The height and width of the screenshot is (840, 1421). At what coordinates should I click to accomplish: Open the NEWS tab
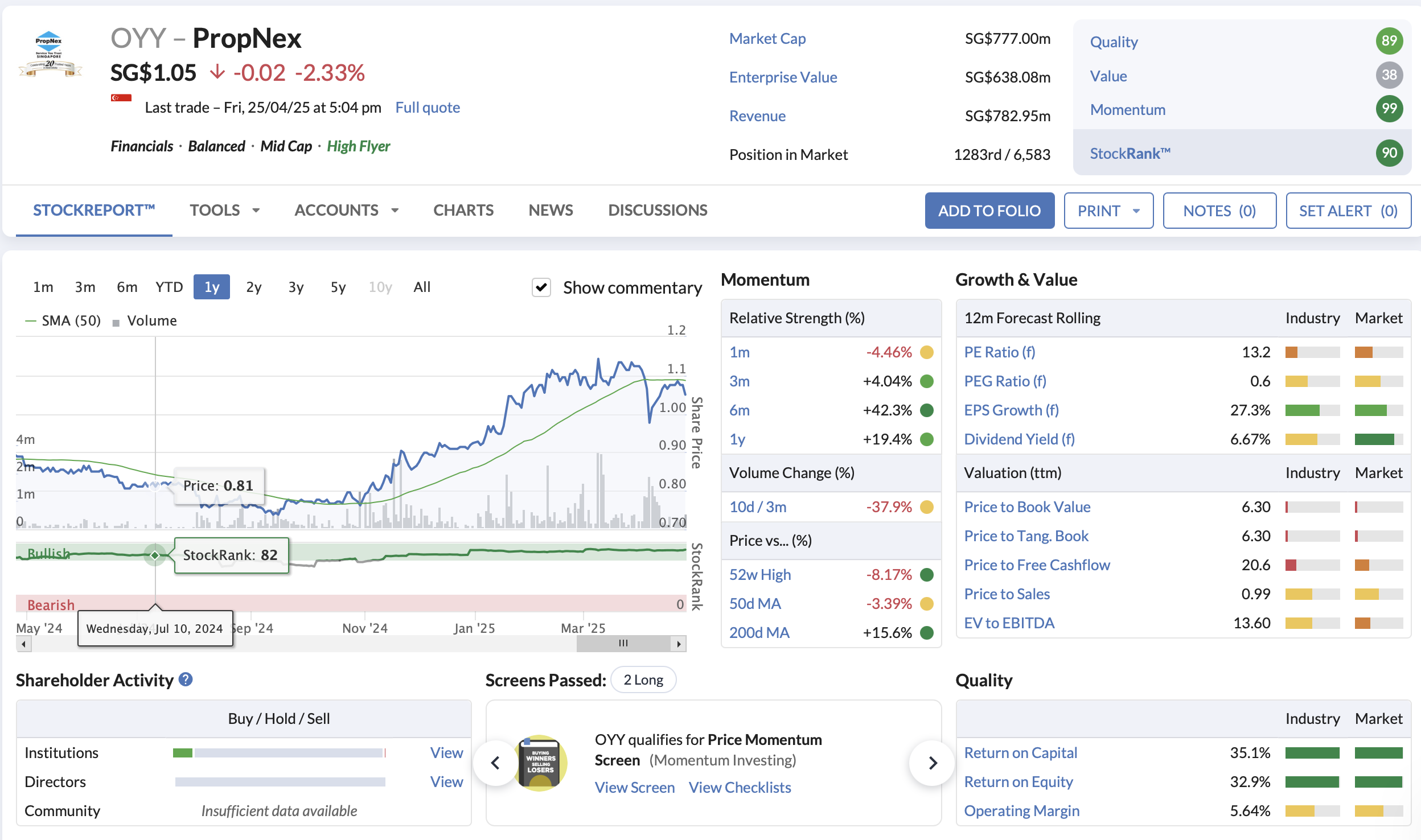tap(551, 211)
